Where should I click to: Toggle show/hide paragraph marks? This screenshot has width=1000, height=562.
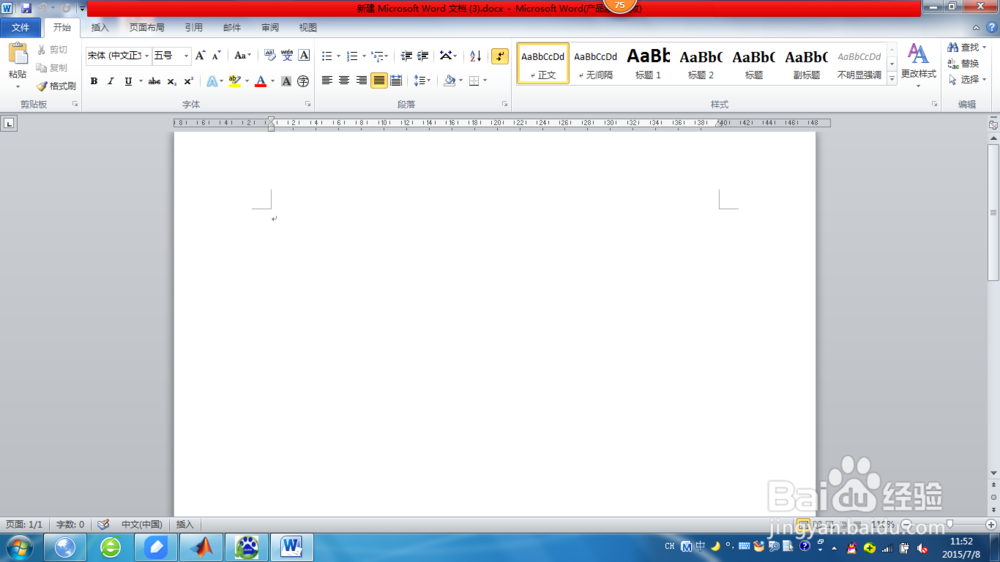point(500,56)
